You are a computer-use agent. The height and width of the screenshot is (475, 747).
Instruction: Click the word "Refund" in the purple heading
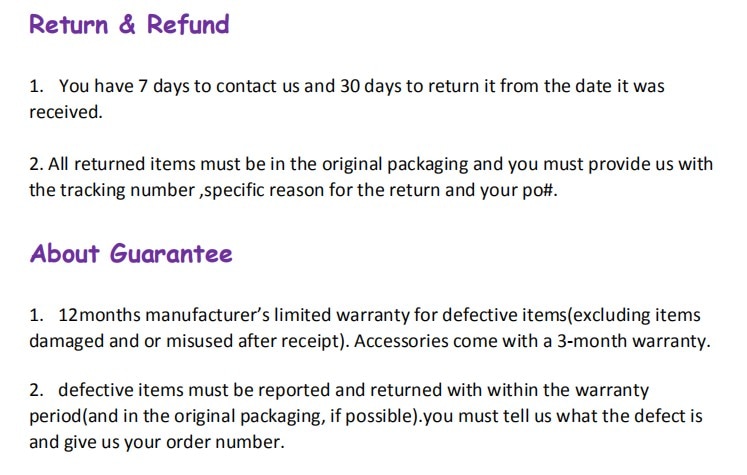pyautogui.click(x=188, y=24)
